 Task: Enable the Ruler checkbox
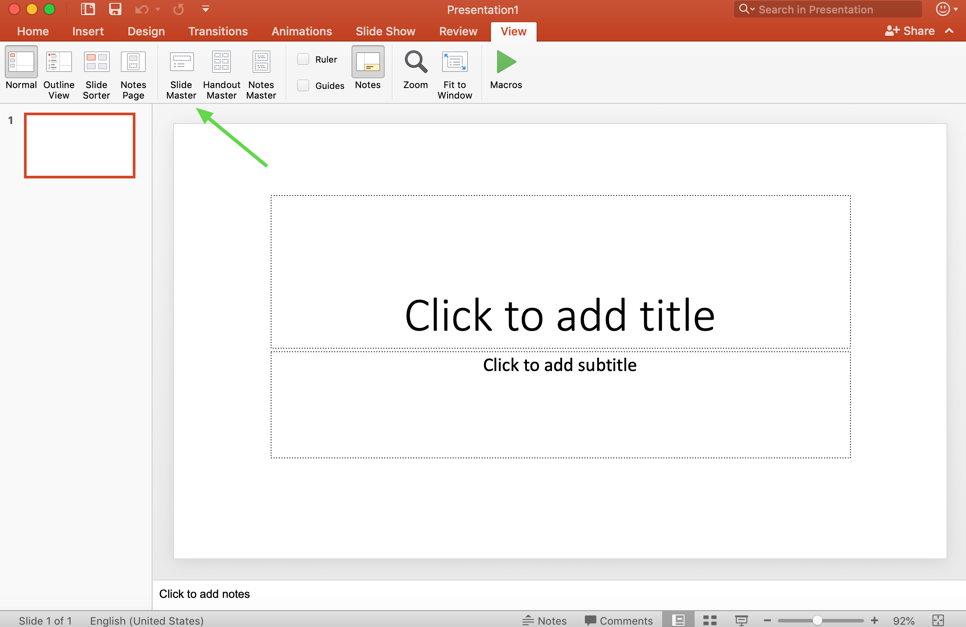click(x=303, y=59)
